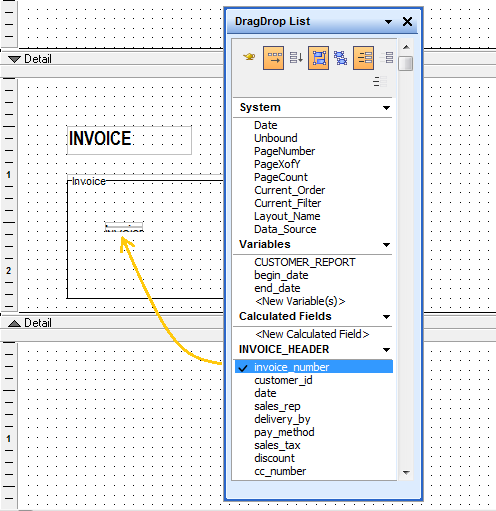Select the vertical placement down-arrow icon

[296, 58]
